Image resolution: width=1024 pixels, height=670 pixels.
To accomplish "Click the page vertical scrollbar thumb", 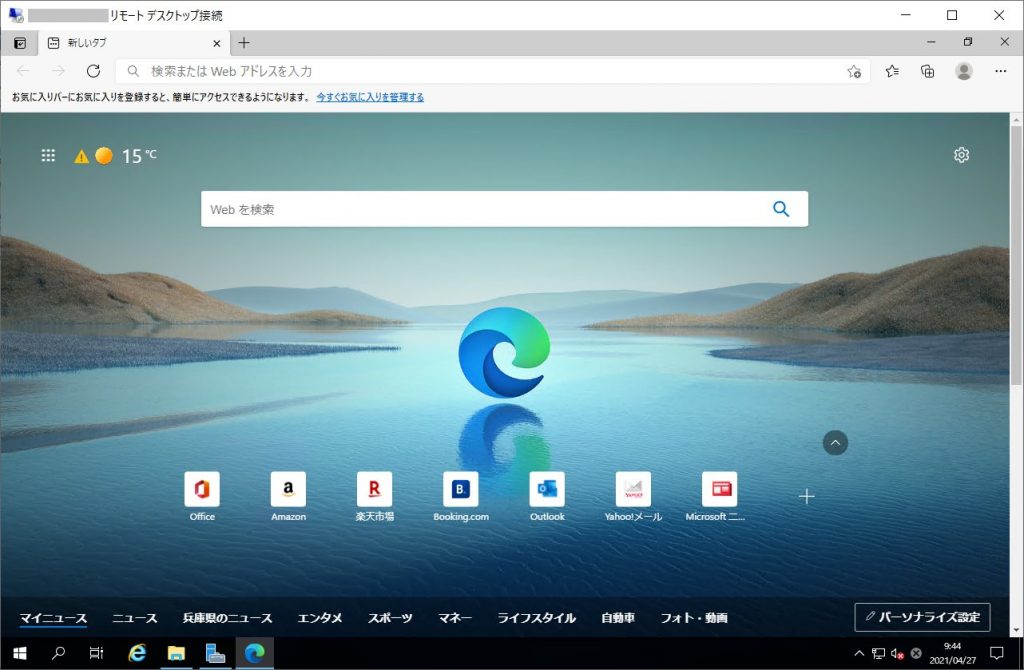I will click(1016, 255).
